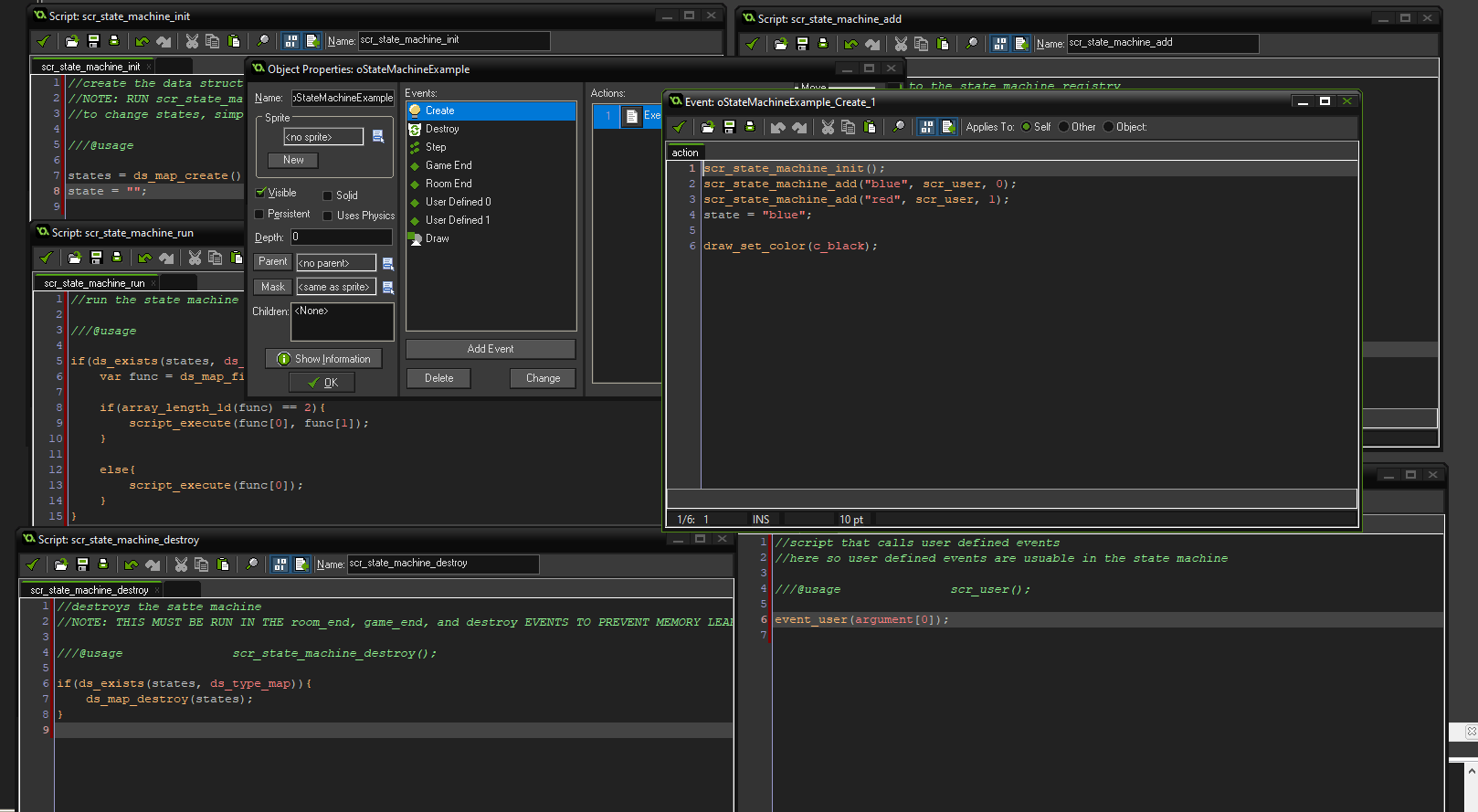The width and height of the screenshot is (1478, 812).
Task: Click undo arrow in scr_state_machine_destroy toolbar
Action: [132, 564]
